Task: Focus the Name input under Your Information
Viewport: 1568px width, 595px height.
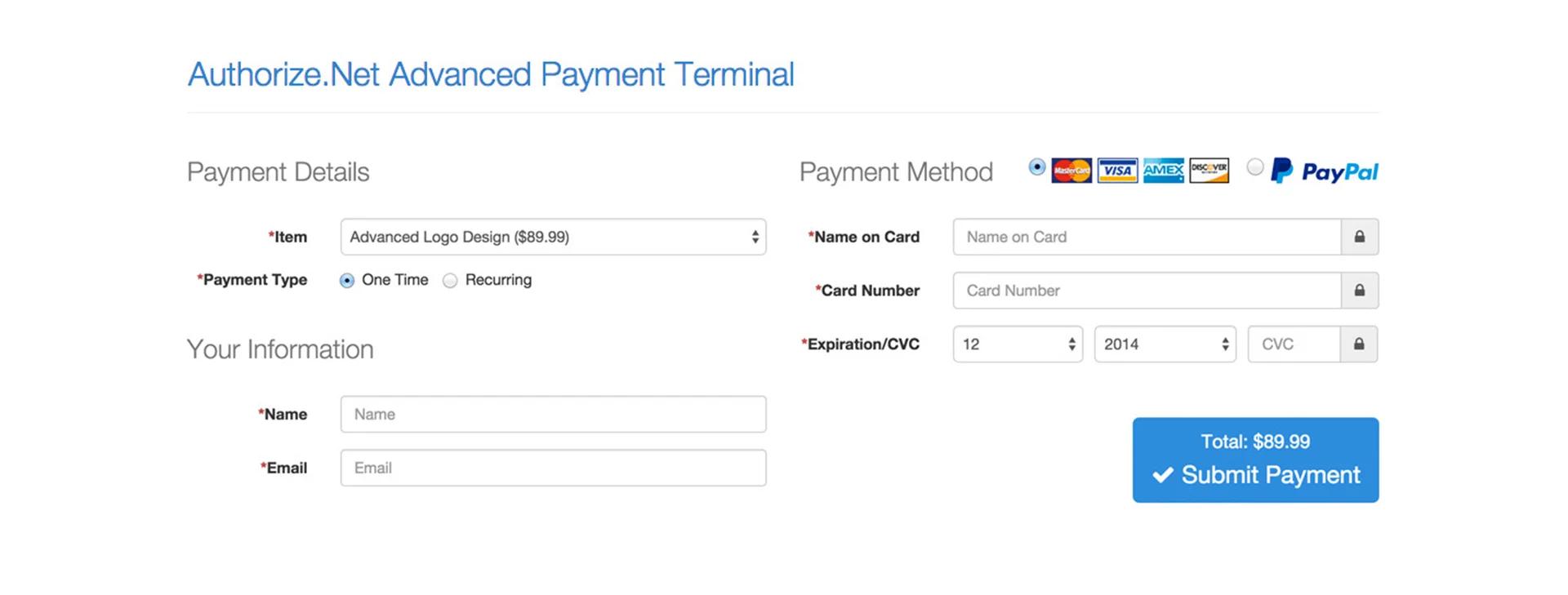Action: (x=553, y=414)
